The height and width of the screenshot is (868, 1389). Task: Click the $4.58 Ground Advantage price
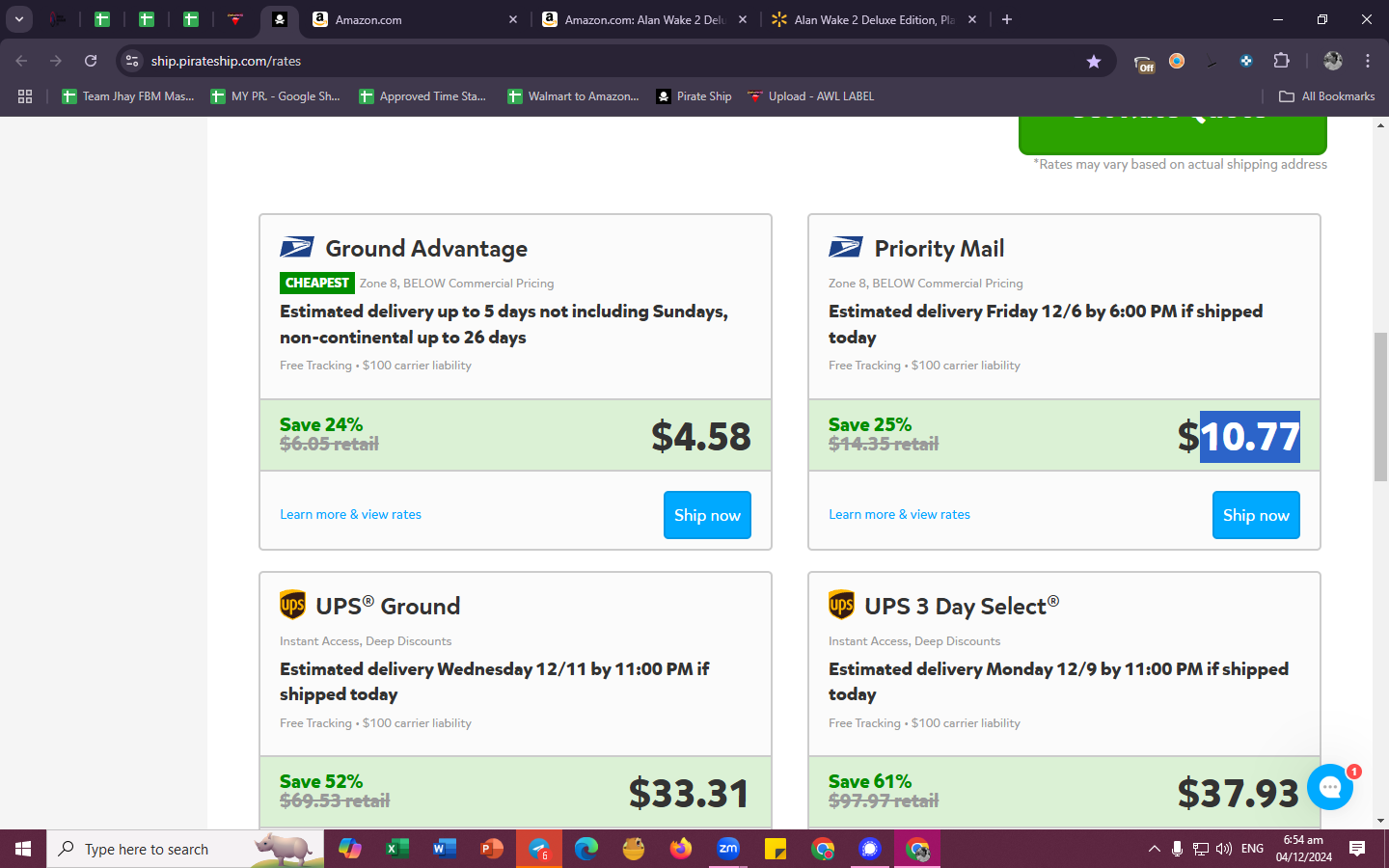pyautogui.click(x=701, y=437)
